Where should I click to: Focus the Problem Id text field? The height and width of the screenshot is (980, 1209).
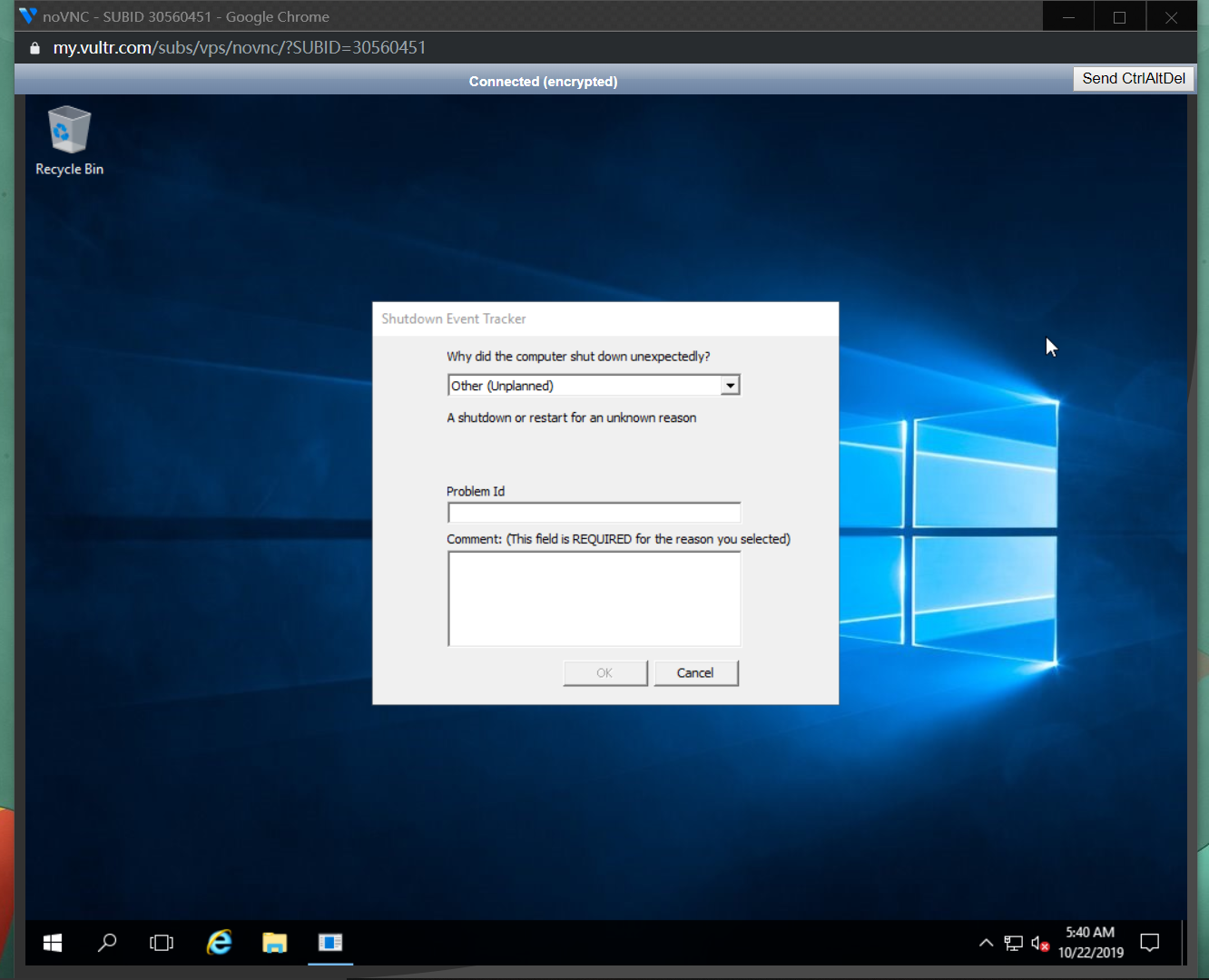594,513
